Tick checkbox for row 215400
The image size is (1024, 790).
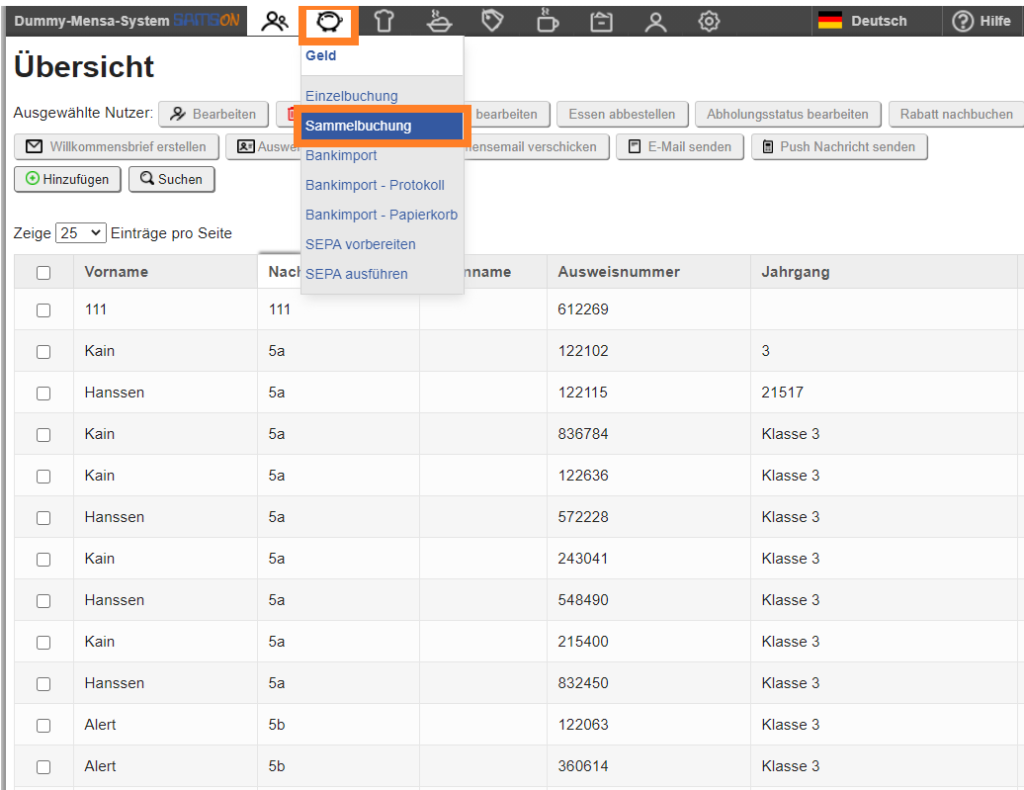(43, 642)
